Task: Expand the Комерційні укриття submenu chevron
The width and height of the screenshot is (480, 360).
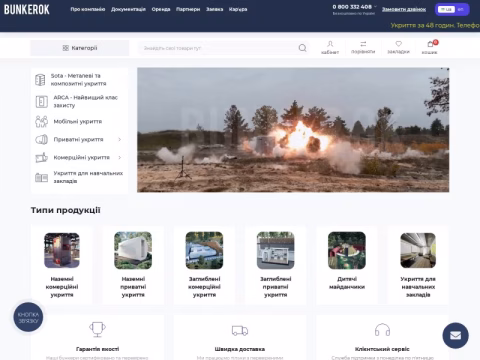Action: pyautogui.click(x=120, y=157)
